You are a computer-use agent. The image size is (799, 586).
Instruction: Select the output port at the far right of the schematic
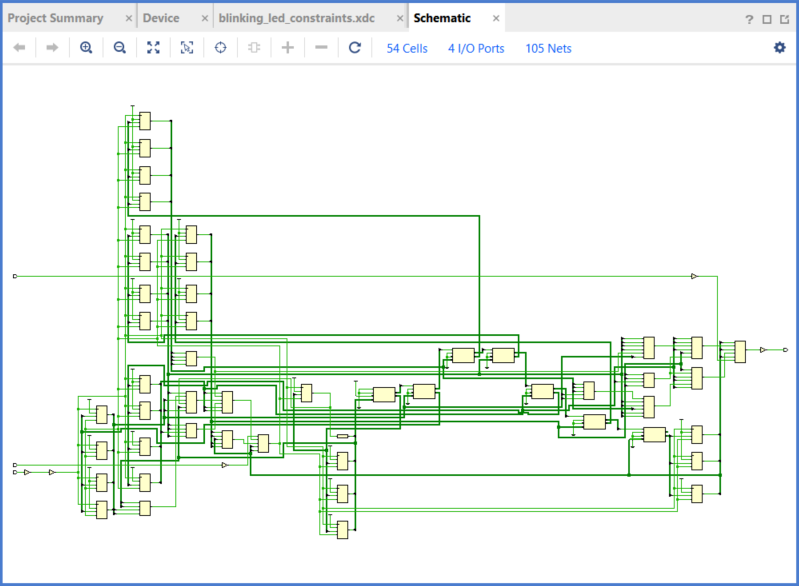(x=785, y=350)
